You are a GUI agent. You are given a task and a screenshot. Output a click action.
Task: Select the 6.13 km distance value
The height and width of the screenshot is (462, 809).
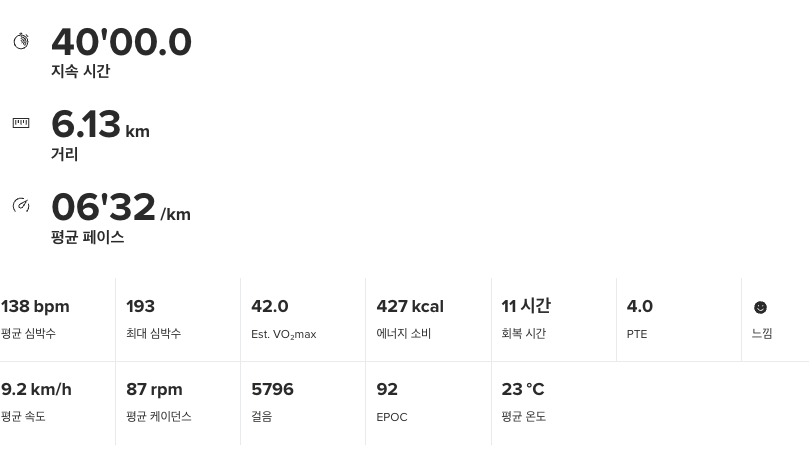tap(101, 124)
